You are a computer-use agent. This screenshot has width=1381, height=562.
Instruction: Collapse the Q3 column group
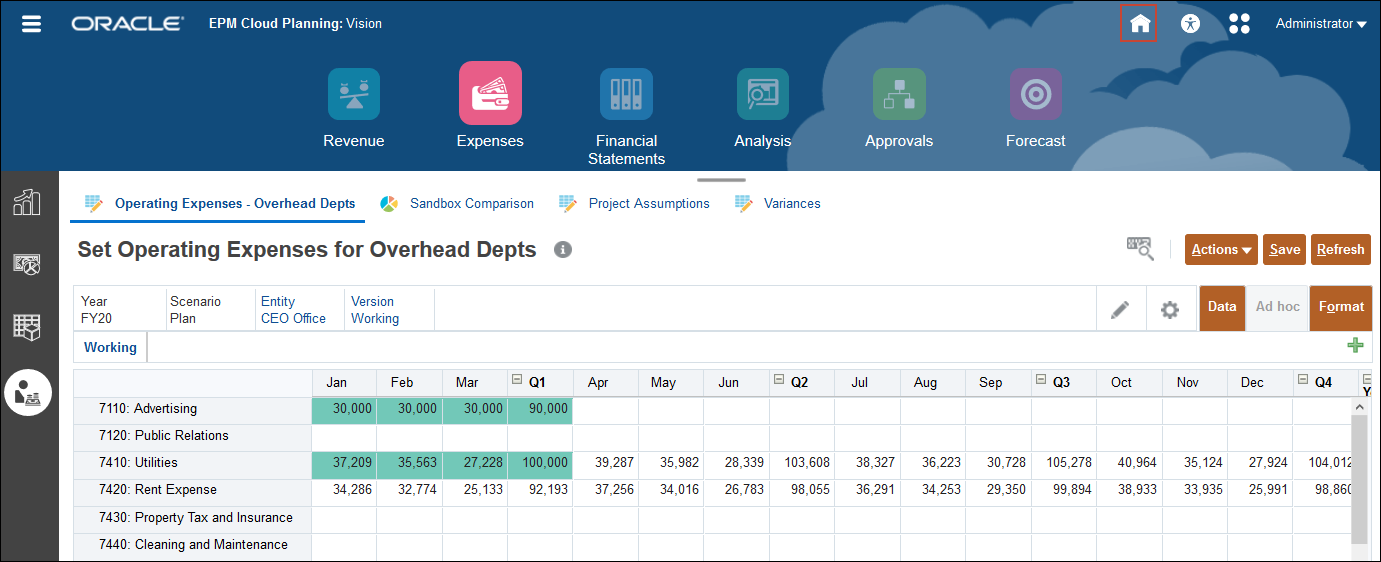click(x=1040, y=381)
